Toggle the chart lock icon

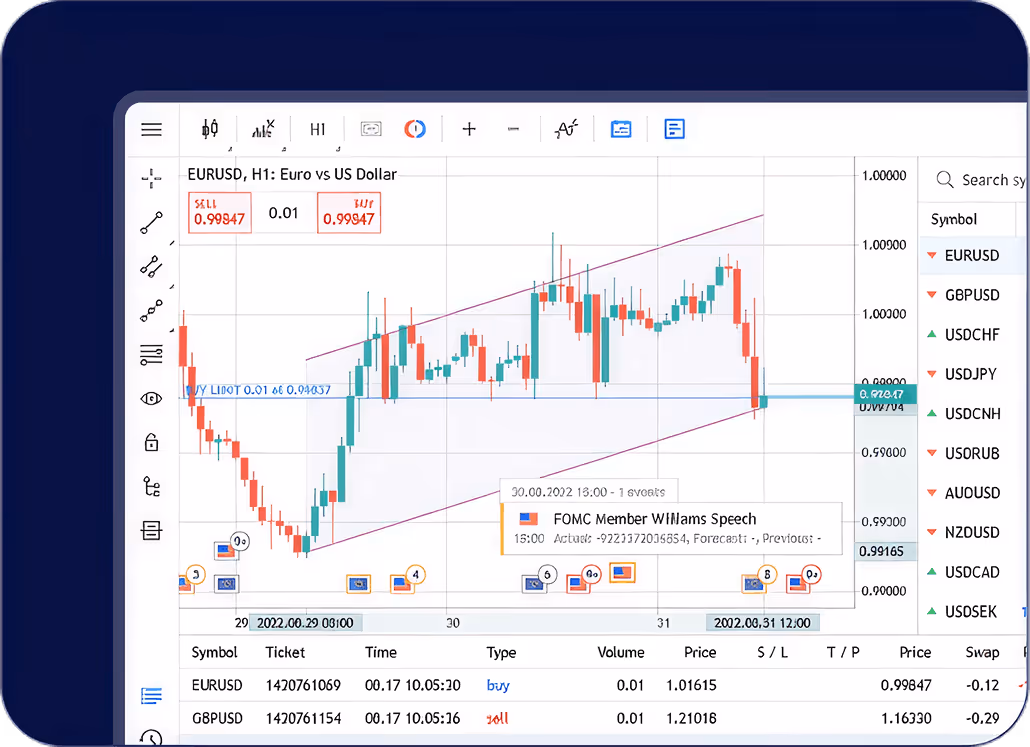(x=151, y=442)
